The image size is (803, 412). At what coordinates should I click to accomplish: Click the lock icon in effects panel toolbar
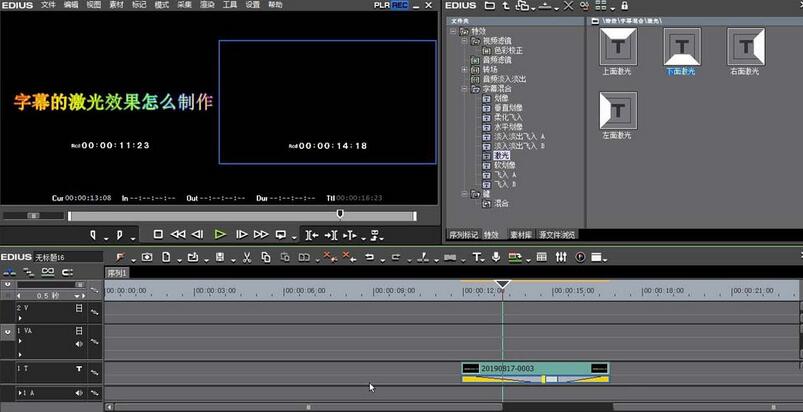click(x=625, y=6)
